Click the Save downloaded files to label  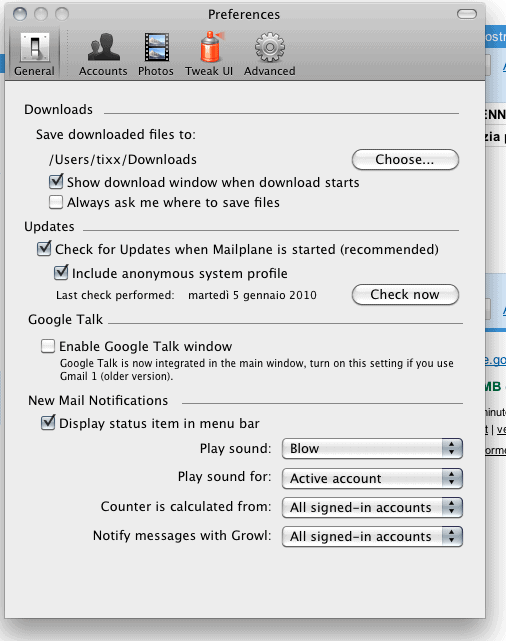click(116, 134)
